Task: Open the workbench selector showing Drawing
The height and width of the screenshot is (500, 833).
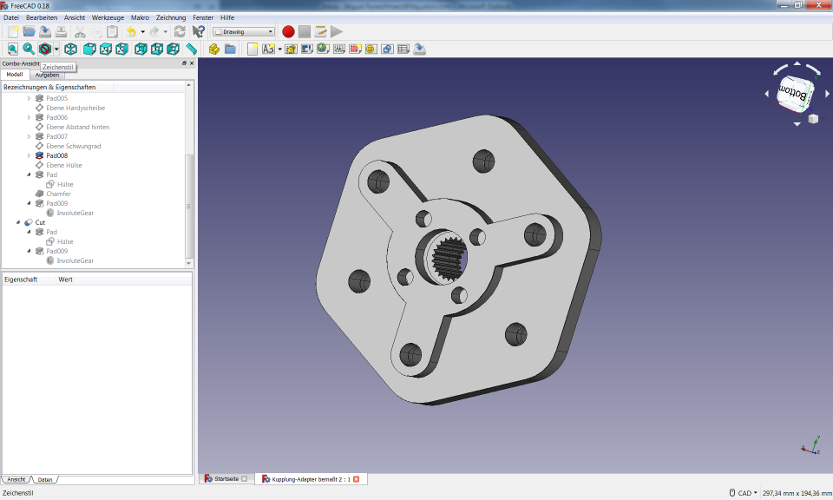Action: [x=243, y=32]
